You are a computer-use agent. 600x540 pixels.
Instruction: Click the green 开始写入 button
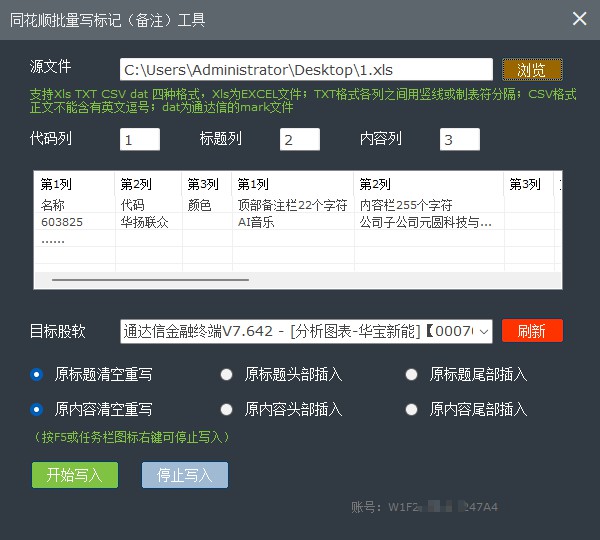74,475
